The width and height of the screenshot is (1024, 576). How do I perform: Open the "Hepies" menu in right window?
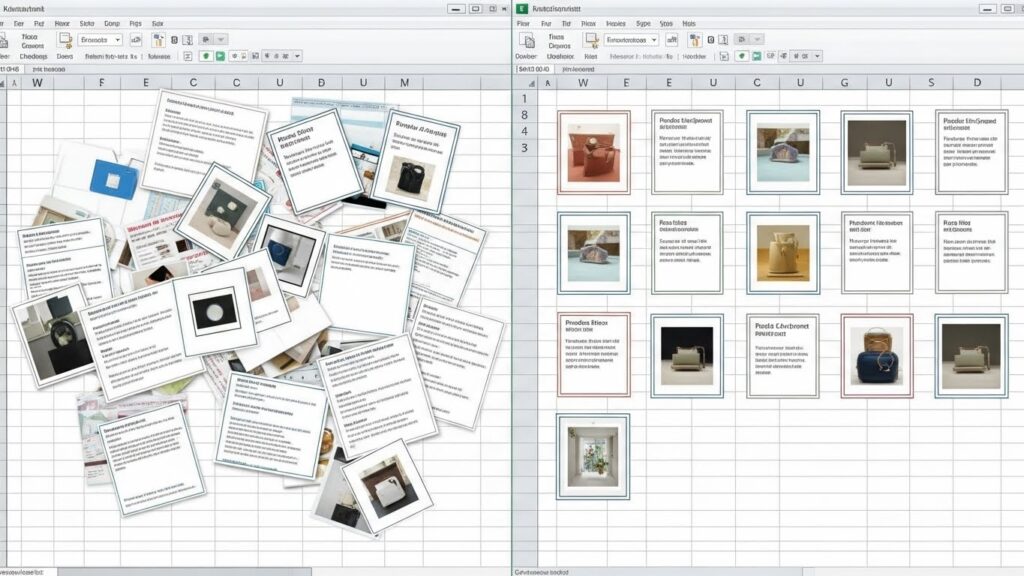(616, 22)
